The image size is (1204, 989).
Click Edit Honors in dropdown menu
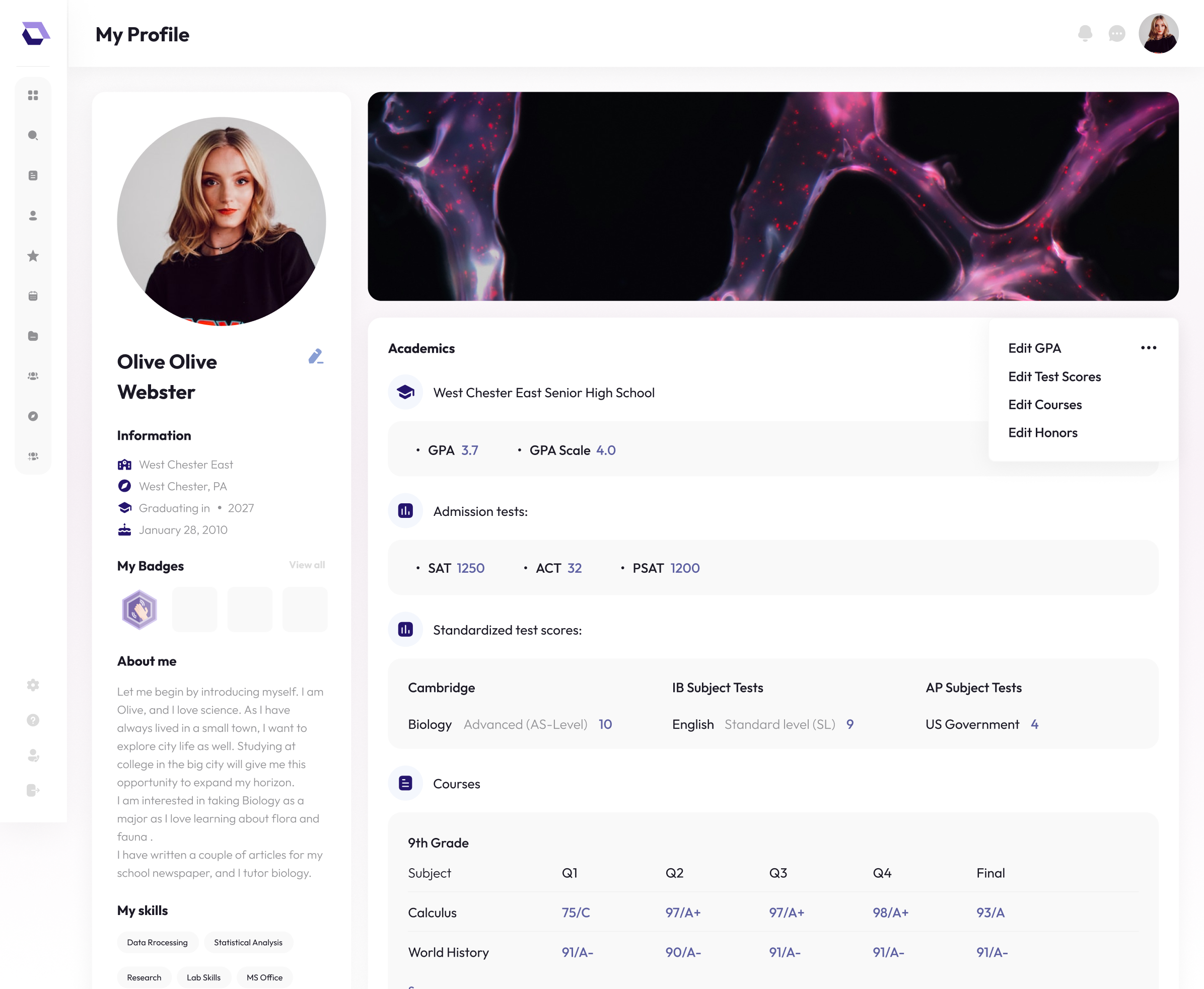pyautogui.click(x=1042, y=432)
